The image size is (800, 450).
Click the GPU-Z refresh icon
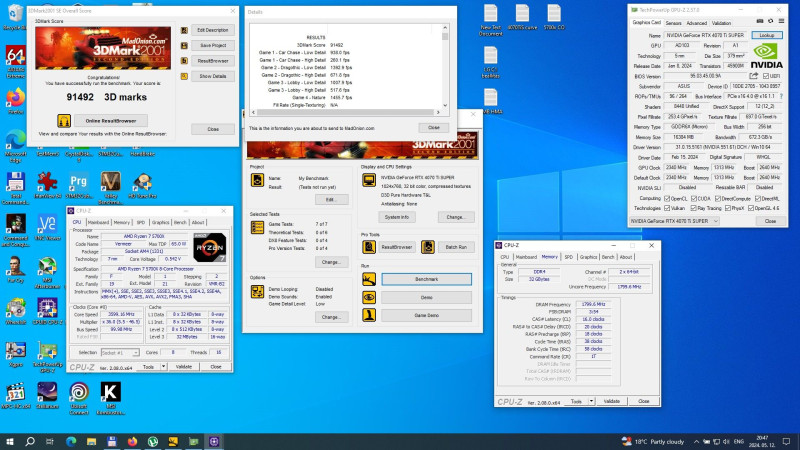[770, 21]
